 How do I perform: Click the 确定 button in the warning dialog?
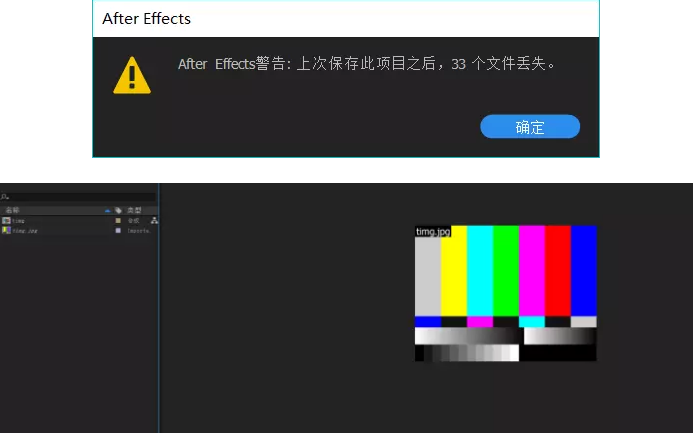tap(530, 127)
